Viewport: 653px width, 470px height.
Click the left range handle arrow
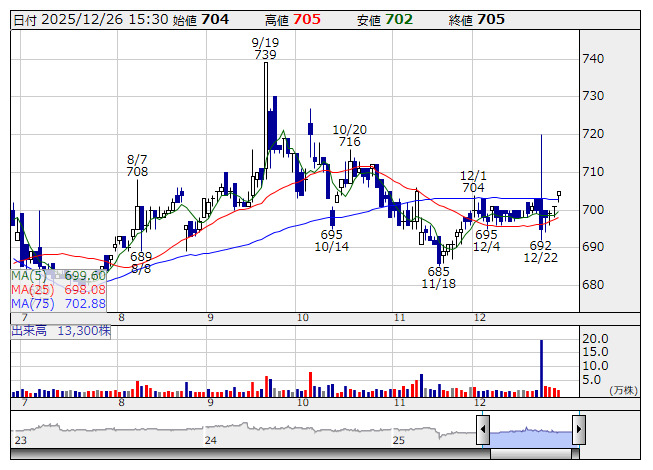pyautogui.click(x=482, y=430)
